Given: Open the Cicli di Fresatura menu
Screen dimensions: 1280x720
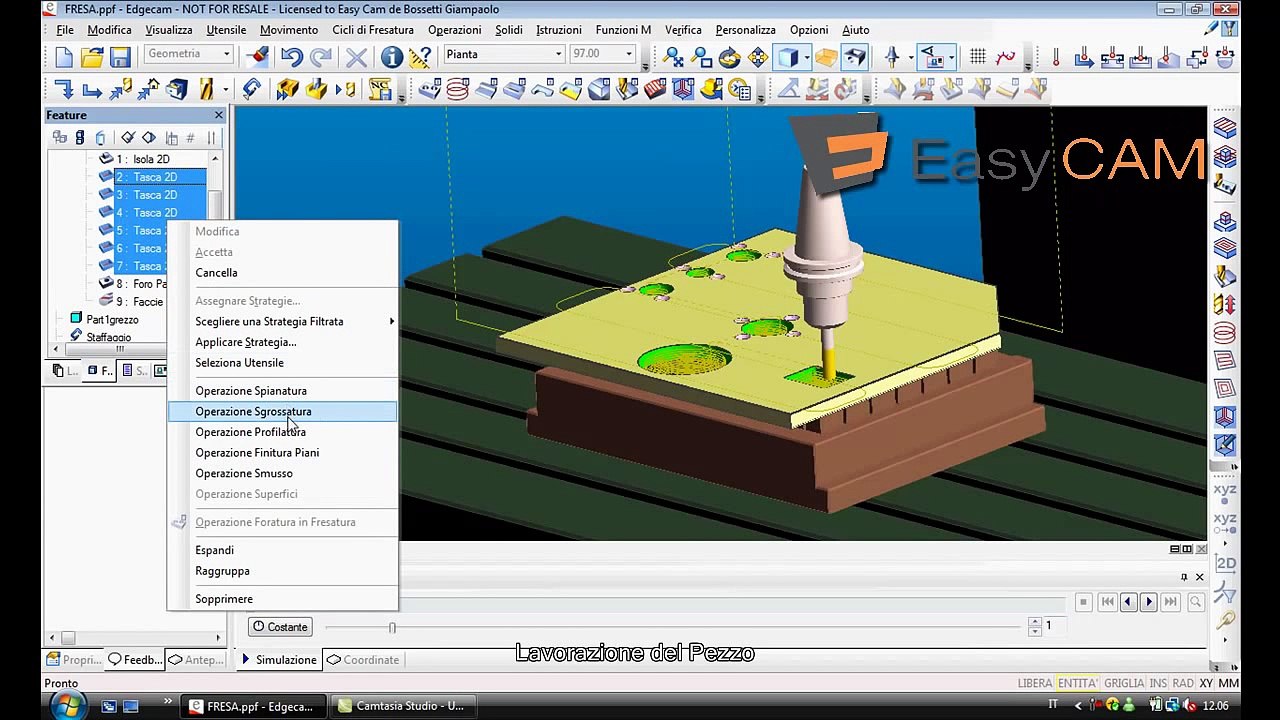Looking at the screenshot, I should click(373, 30).
